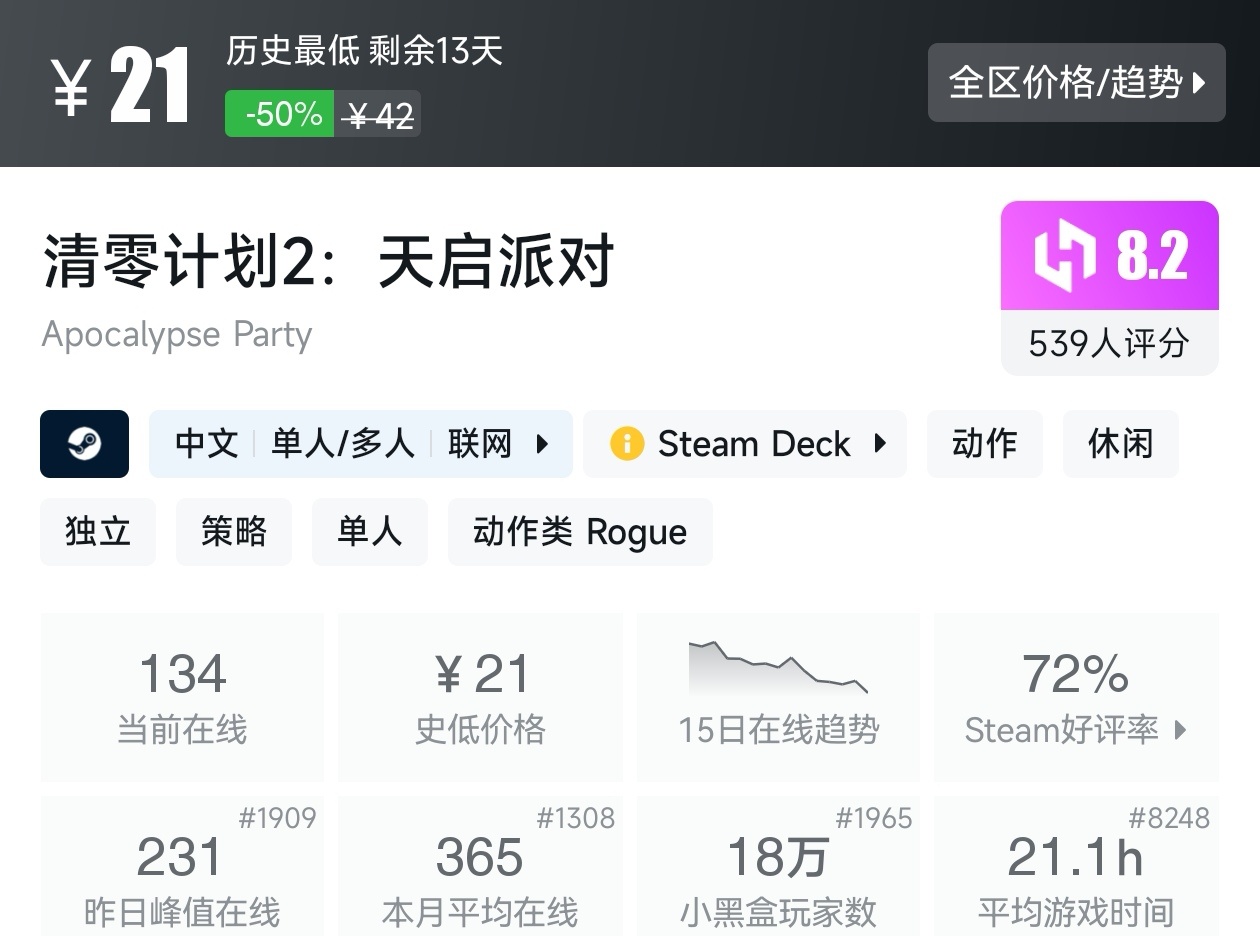1260x936 pixels.
Task: Tap 中文 language label in chip
Action: click(207, 443)
